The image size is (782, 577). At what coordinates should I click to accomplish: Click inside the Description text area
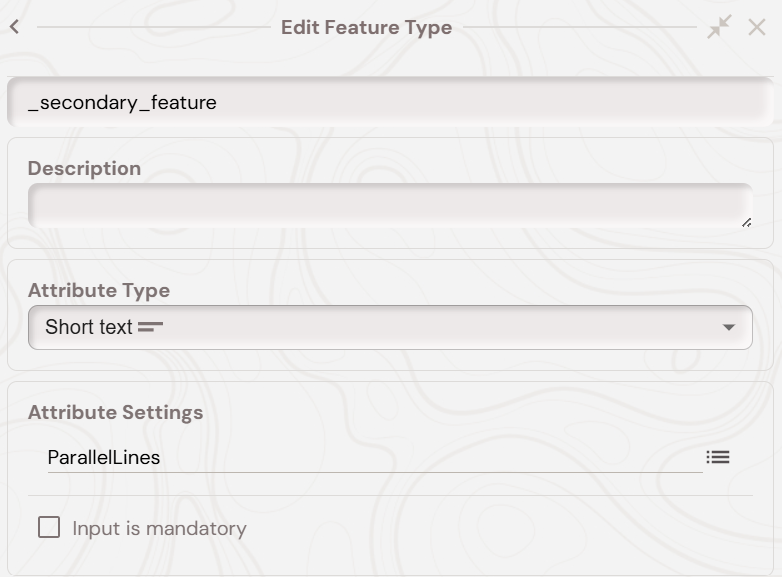[389, 206]
